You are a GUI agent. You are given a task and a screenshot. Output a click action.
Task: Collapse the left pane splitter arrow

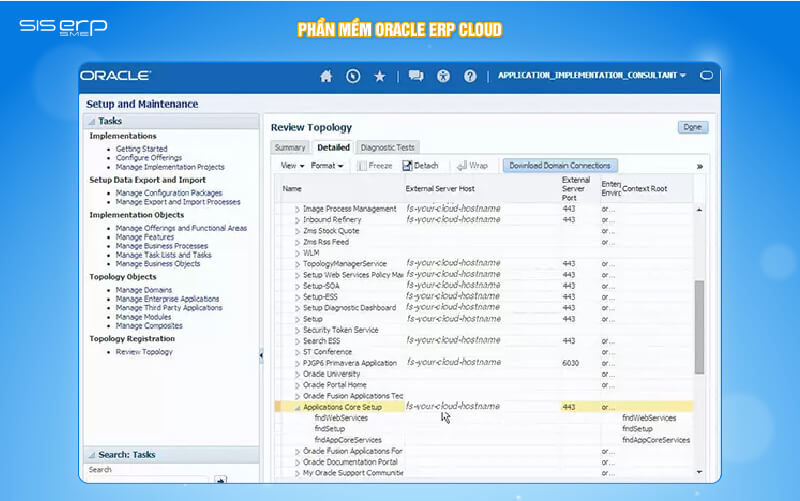[261, 355]
